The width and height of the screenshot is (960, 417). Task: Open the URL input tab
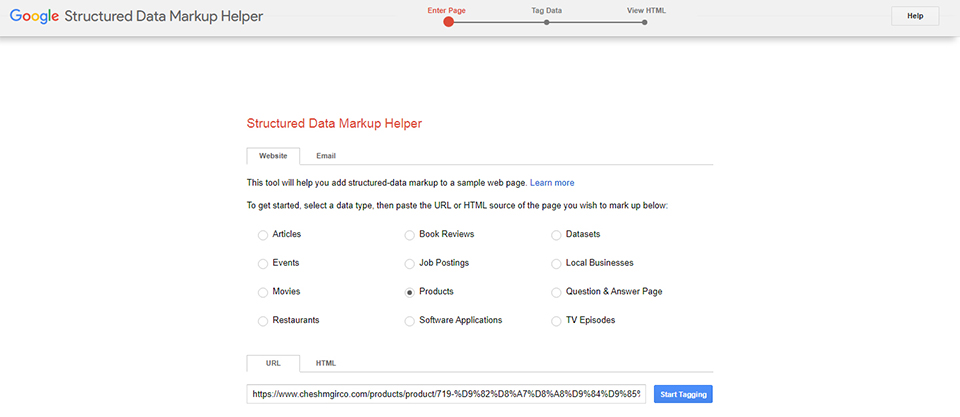pos(273,363)
